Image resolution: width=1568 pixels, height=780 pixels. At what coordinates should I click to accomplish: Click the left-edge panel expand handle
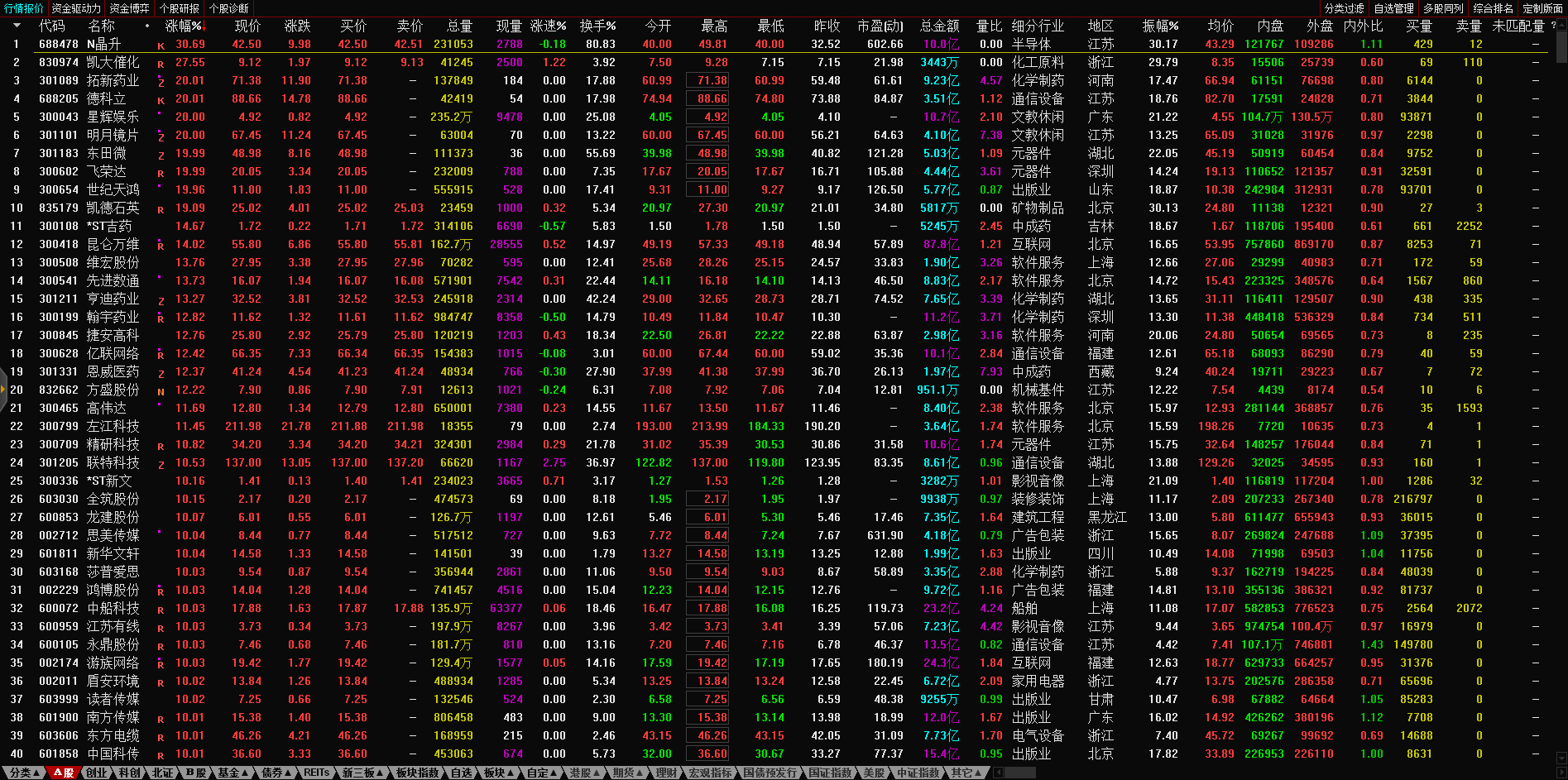pos(3,390)
